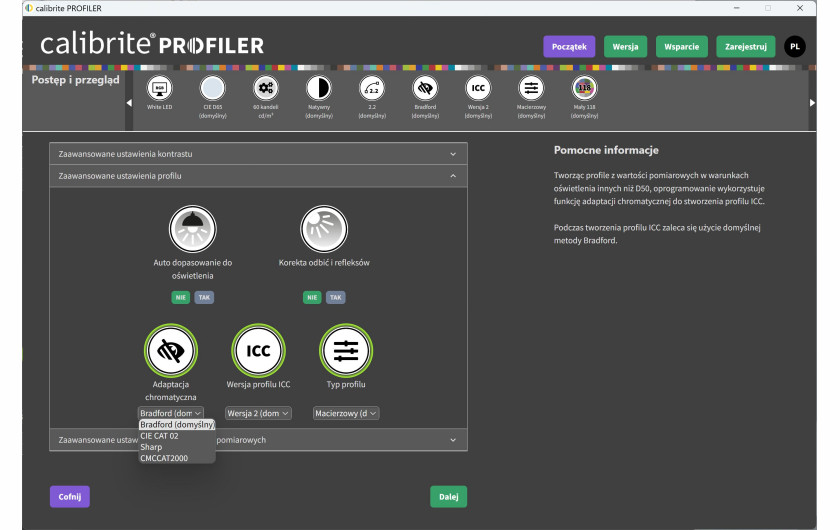Expand the advanced measurement settings section chevron
This screenshot has width=840, height=530.
coord(453,440)
